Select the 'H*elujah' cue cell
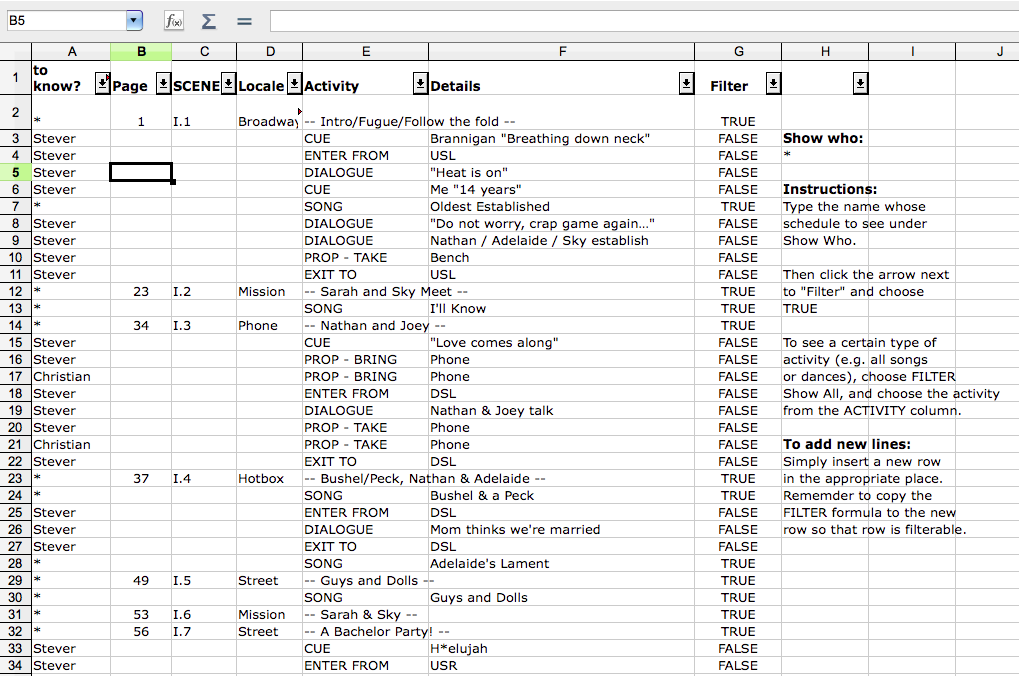This screenshot has height=676, width=1019. coord(561,649)
